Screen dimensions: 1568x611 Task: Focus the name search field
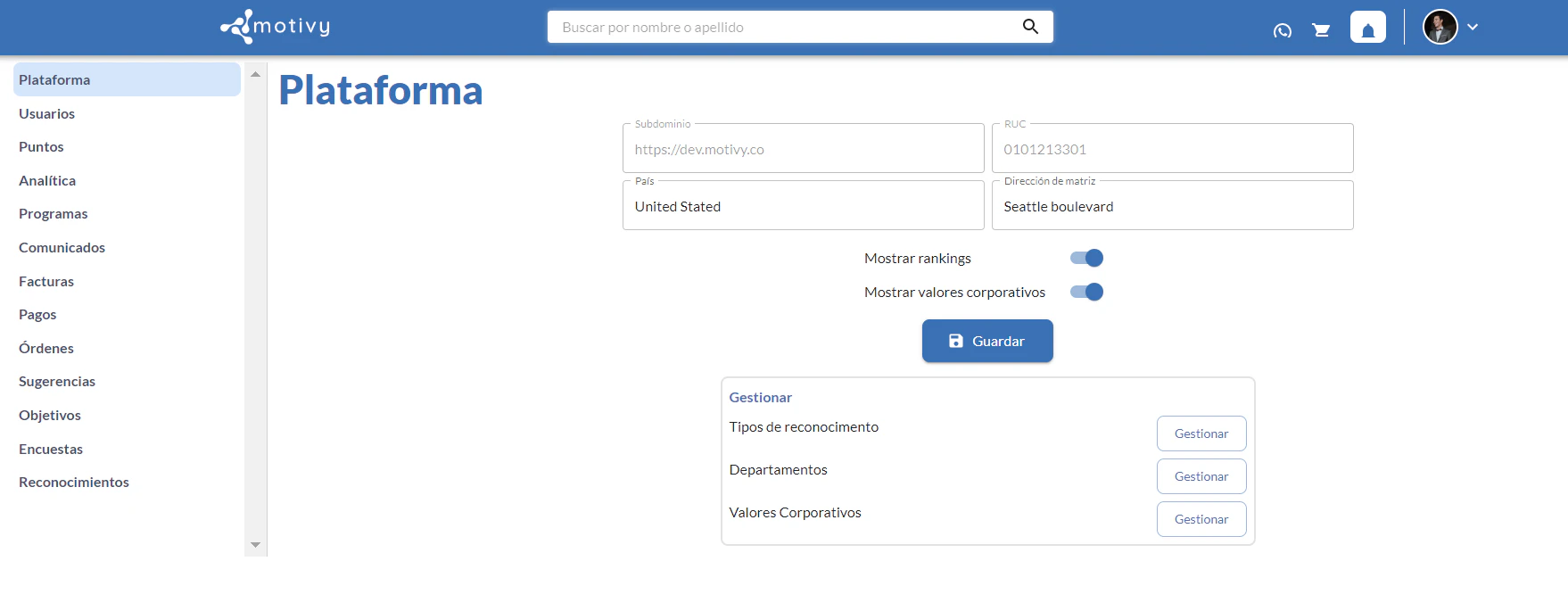click(x=785, y=27)
